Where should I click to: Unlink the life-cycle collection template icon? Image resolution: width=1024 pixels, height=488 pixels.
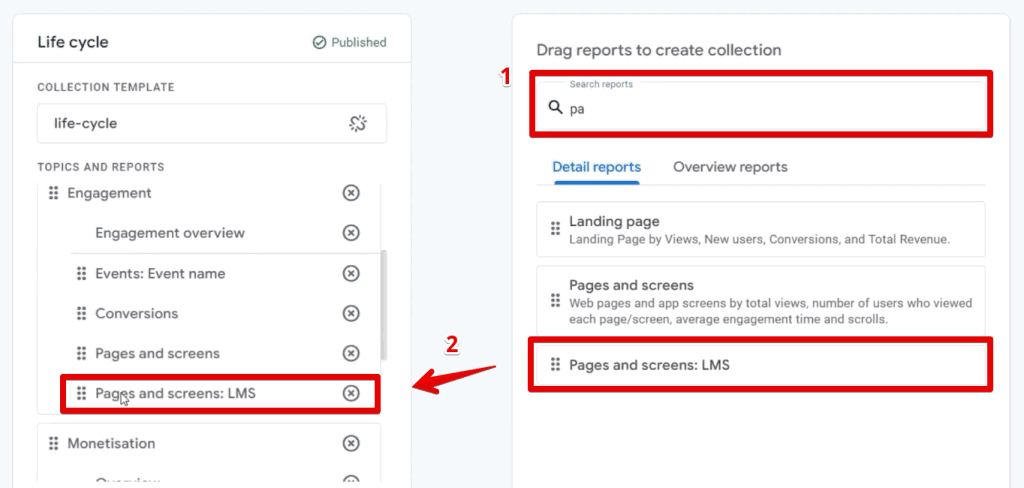(x=358, y=123)
